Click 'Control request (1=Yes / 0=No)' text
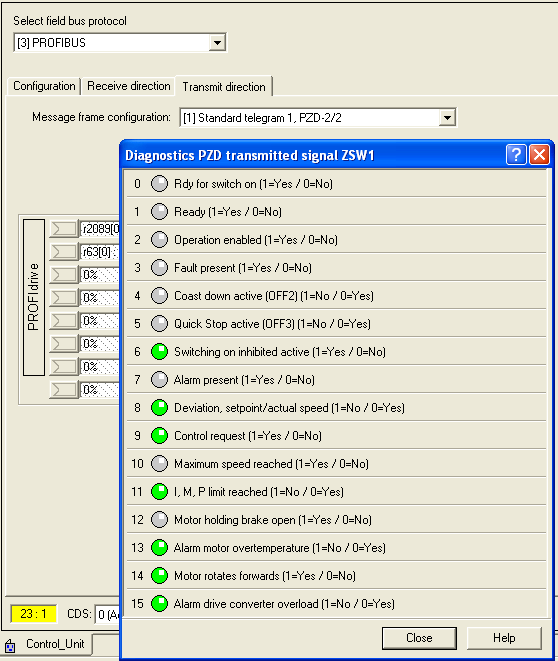Image resolution: width=558 pixels, height=661 pixels. coord(248,436)
